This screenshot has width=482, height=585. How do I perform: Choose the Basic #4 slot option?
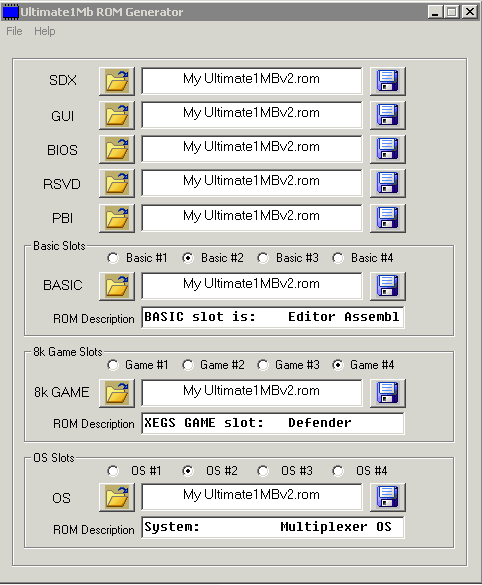point(338,258)
